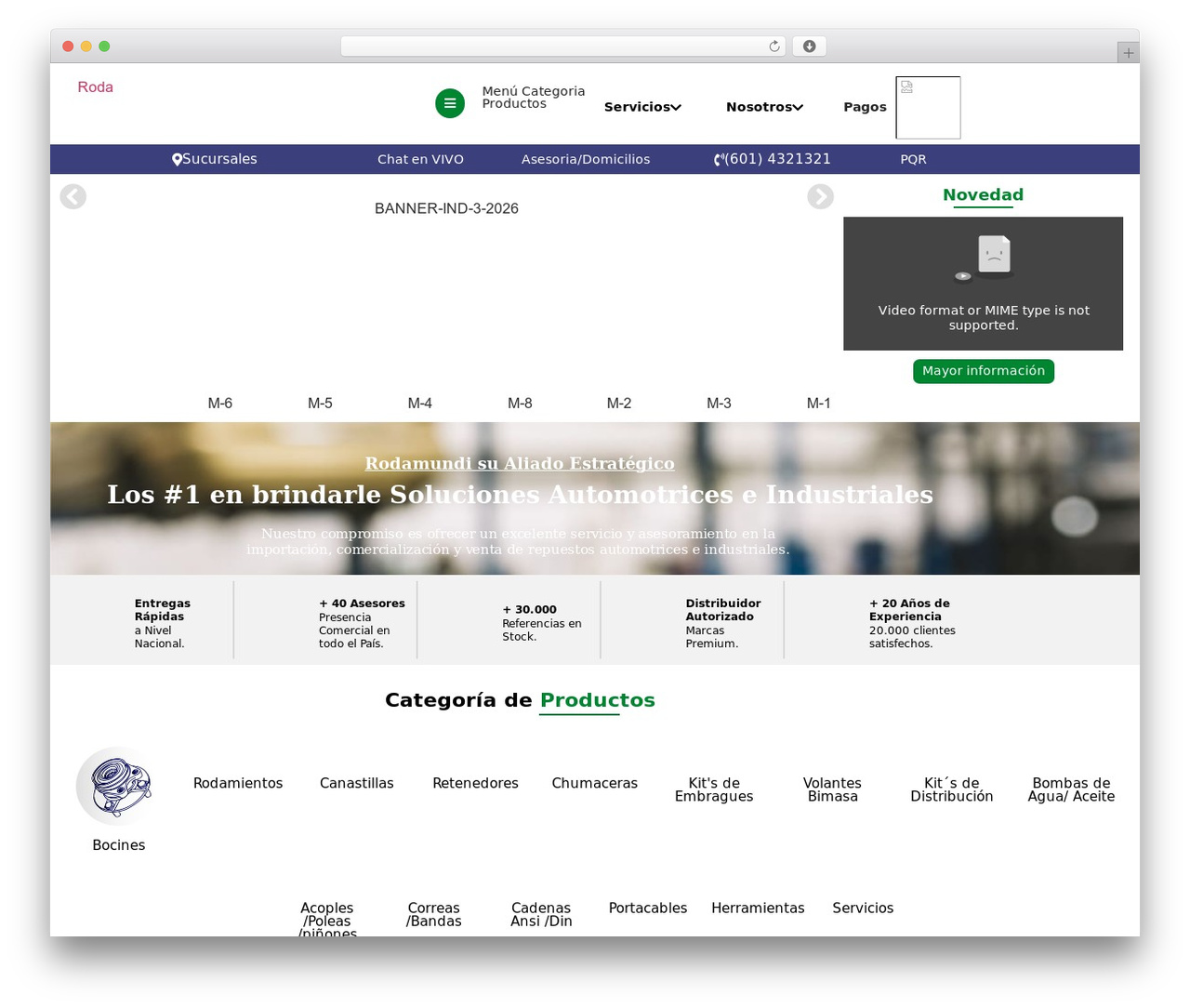
Task: Open the Portacables category
Action: (x=648, y=908)
